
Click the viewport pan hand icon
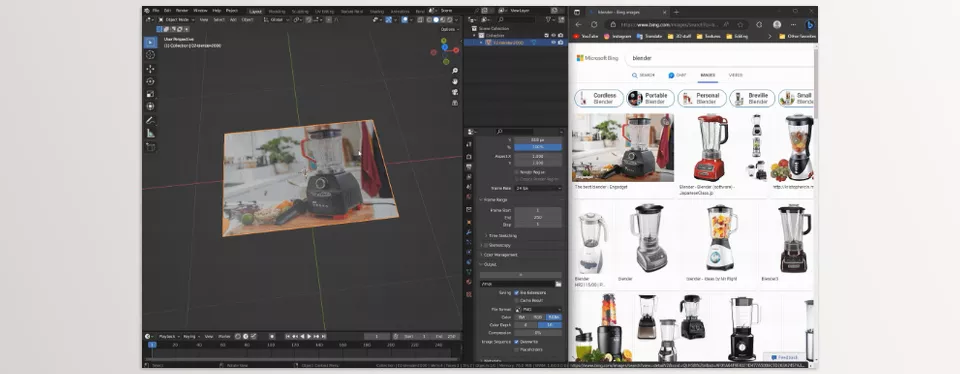[x=455, y=81]
